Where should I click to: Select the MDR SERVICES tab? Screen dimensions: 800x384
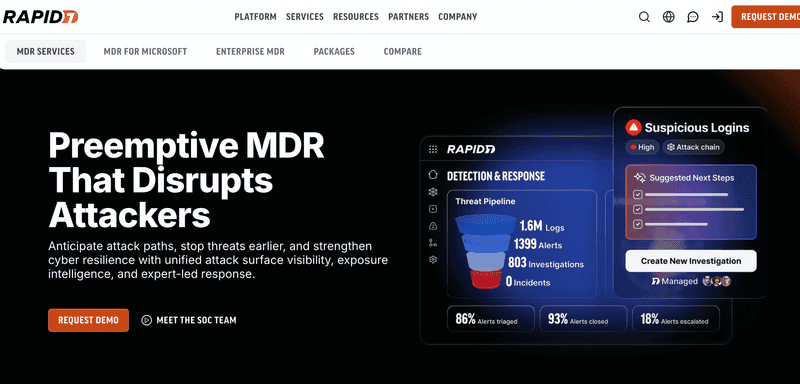click(x=45, y=52)
